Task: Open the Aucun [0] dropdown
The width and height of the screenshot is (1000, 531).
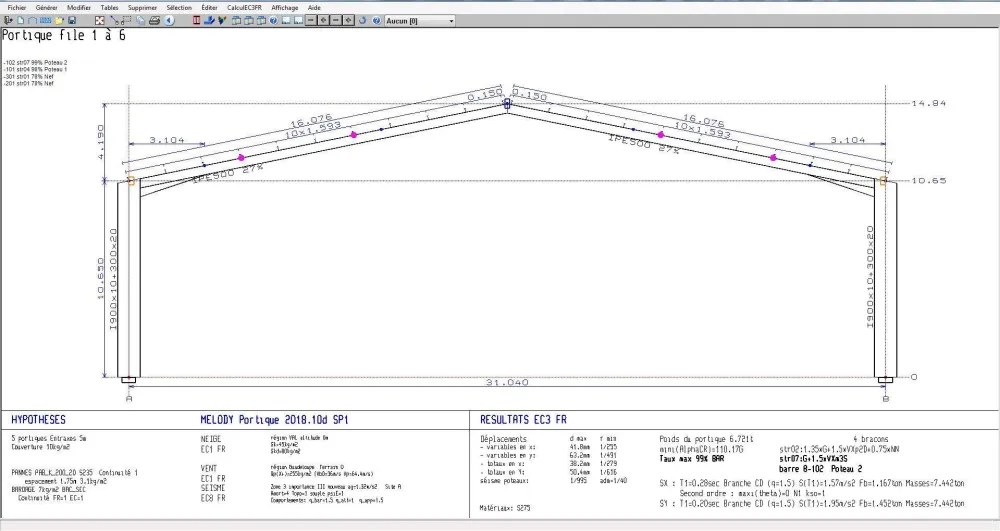Action: (x=420, y=21)
